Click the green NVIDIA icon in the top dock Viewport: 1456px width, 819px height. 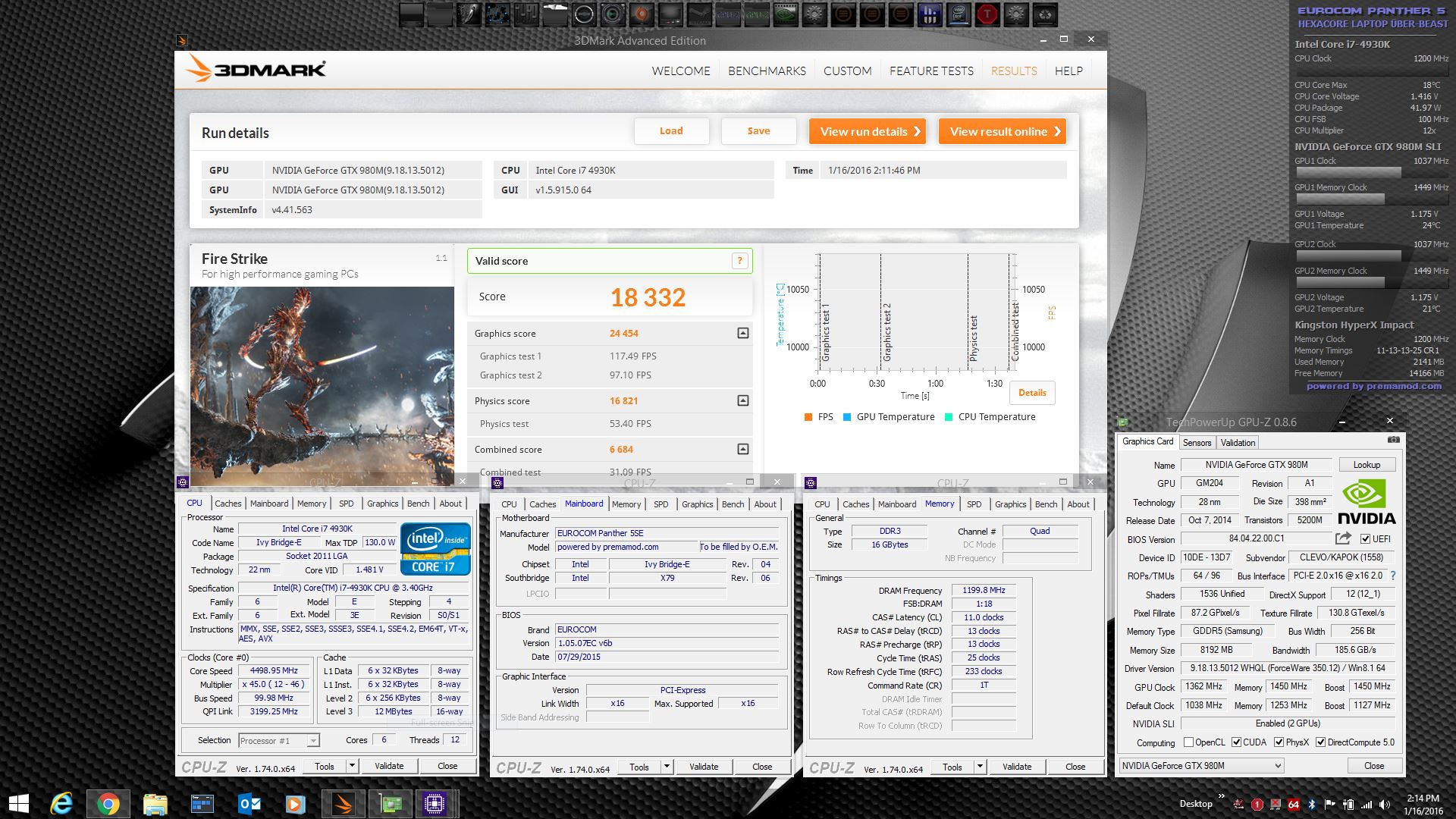[x=786, y=14]
